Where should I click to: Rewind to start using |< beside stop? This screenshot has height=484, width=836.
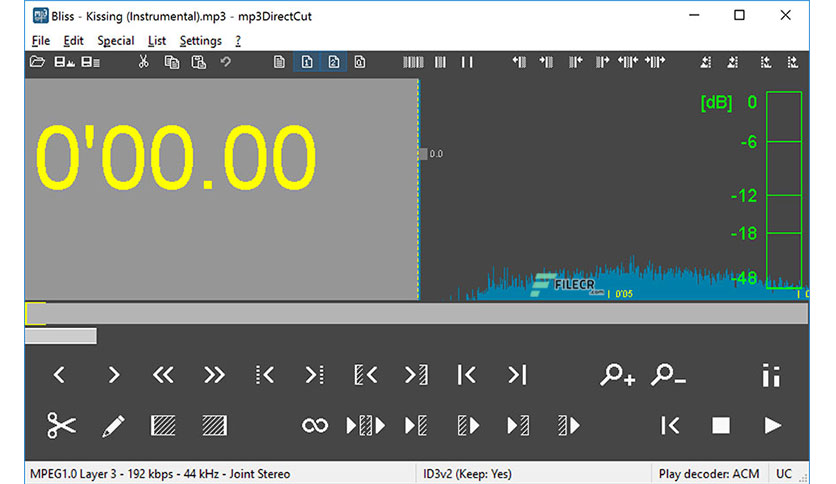coord(670,425)
